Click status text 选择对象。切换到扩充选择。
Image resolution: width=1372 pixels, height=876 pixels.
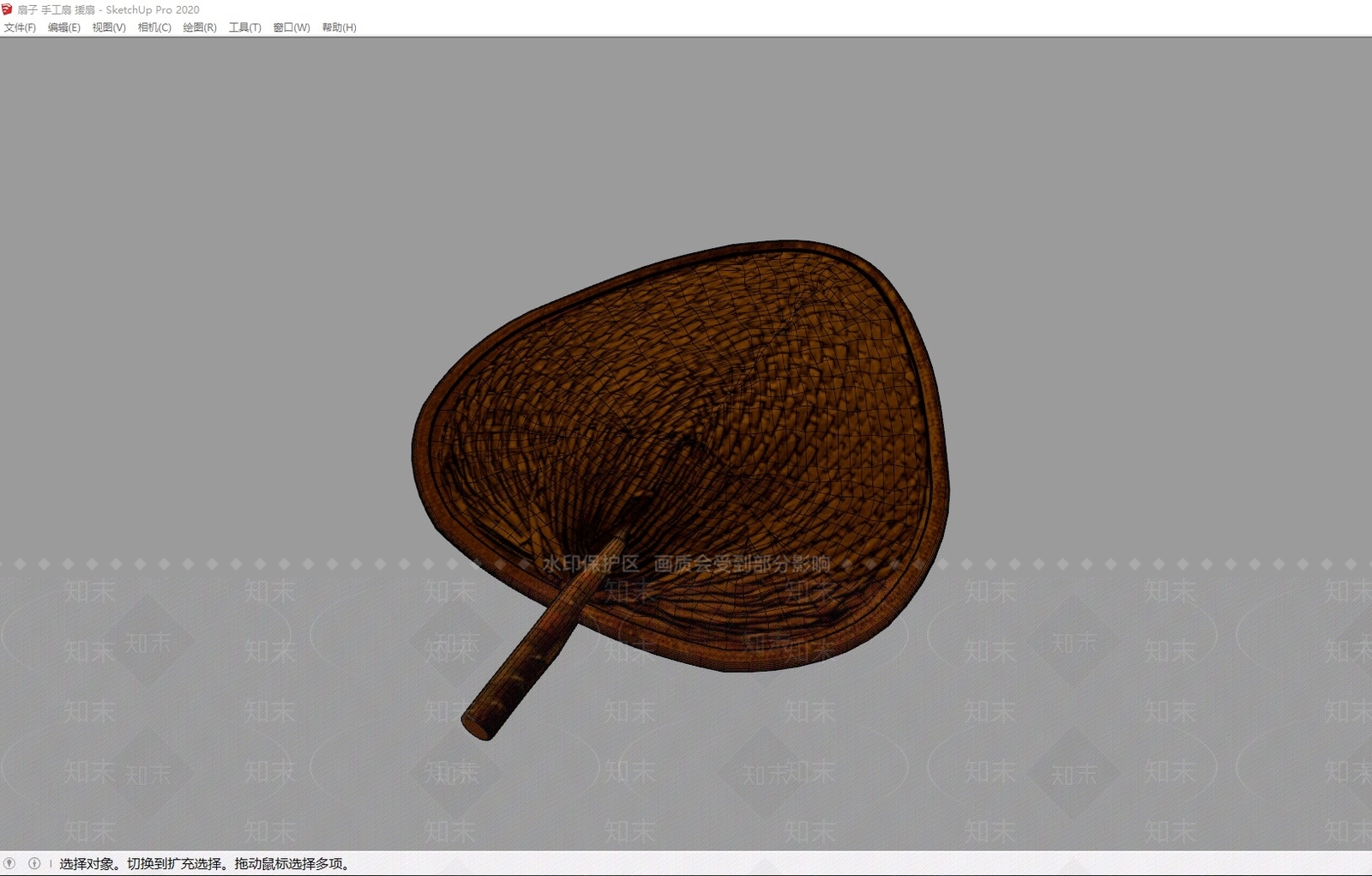[x=145, y=863]
